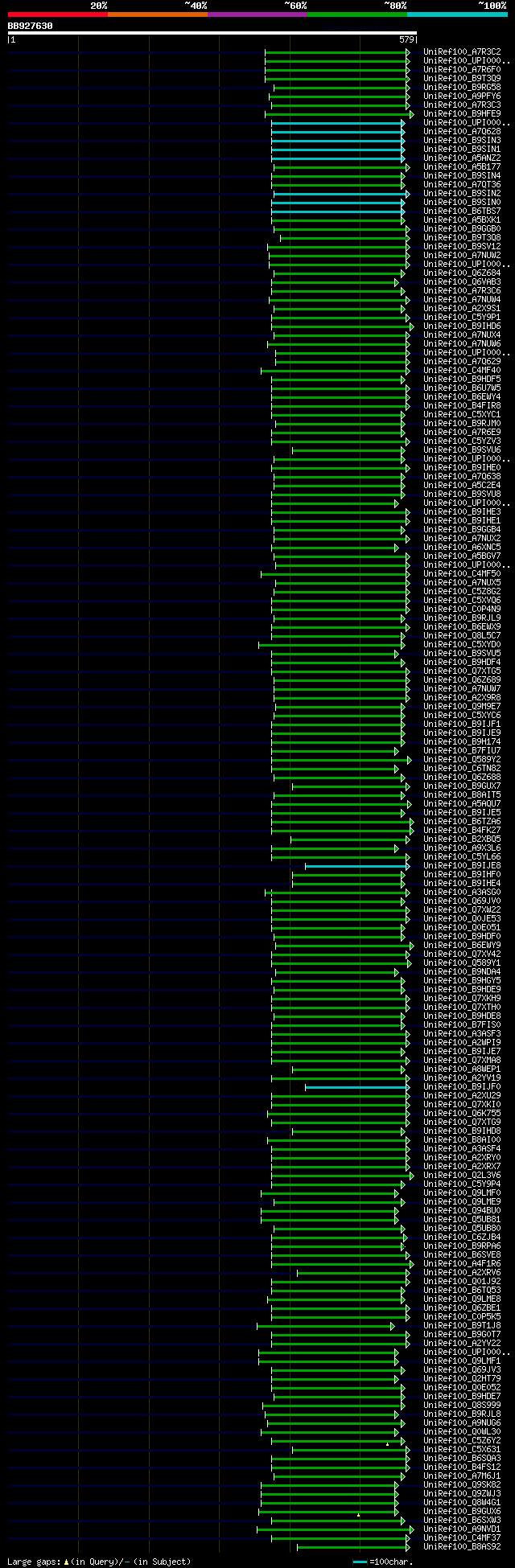
Task: Open UniRef100_B6TZA6 label
Action: (462, 822)
